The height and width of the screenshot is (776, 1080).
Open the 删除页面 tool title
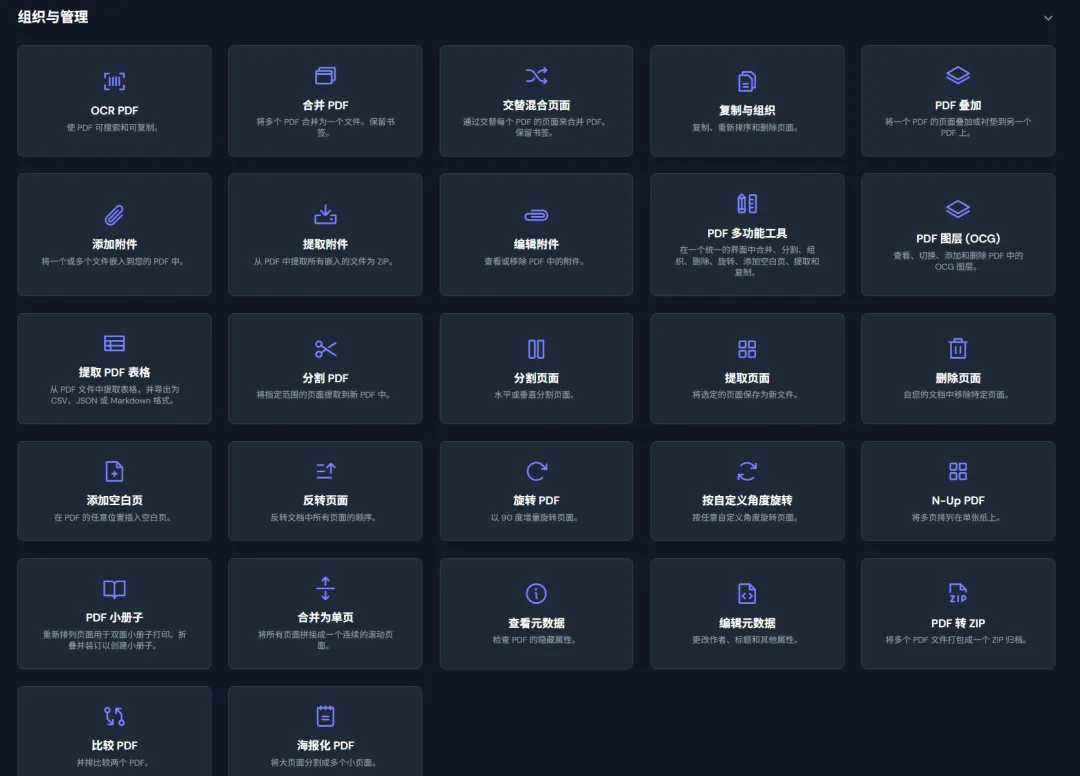click(957, 378)
